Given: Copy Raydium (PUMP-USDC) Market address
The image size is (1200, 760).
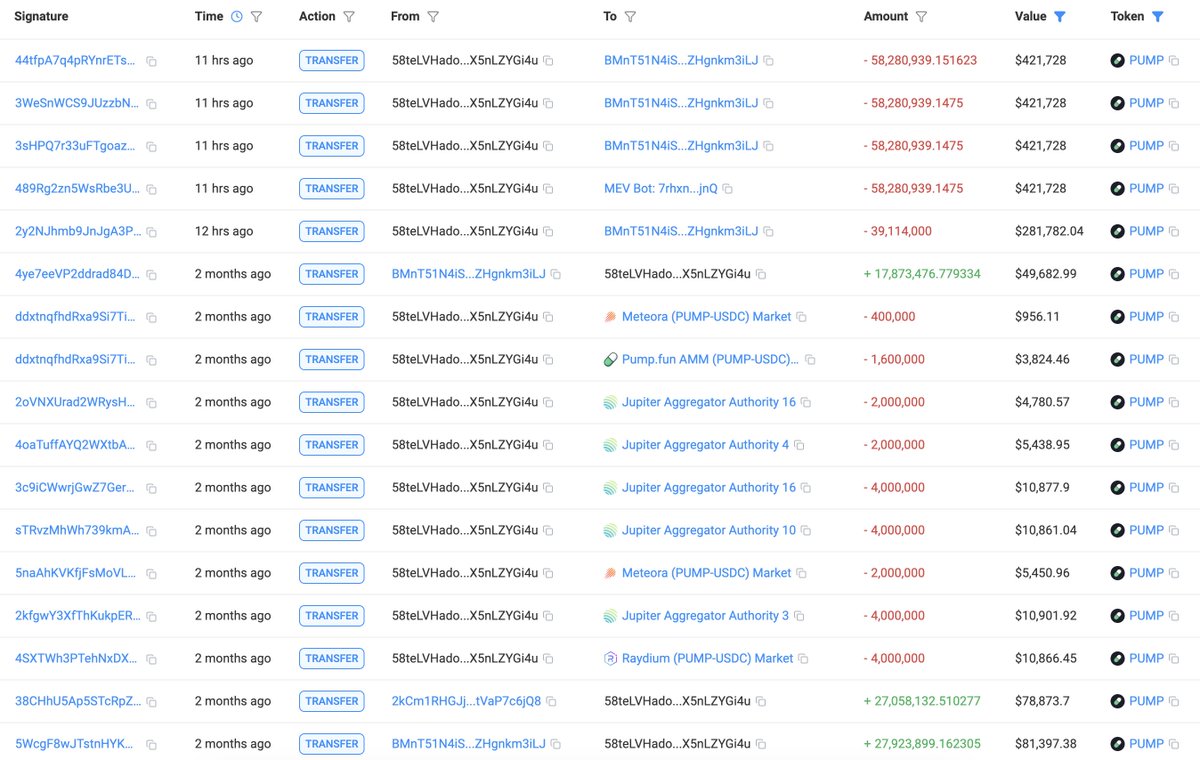Looking at the screenshot, I should click(x=803, y=659).
